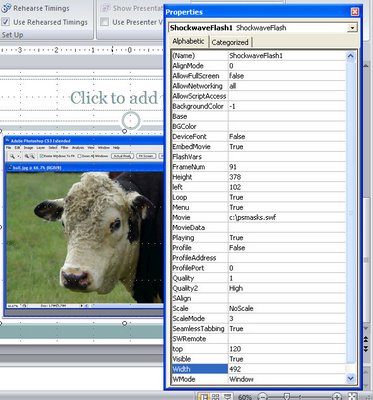Screen dimensions: 373x400
Task: Click Fit slide to window icon
Action: click(x=352, y=397)
